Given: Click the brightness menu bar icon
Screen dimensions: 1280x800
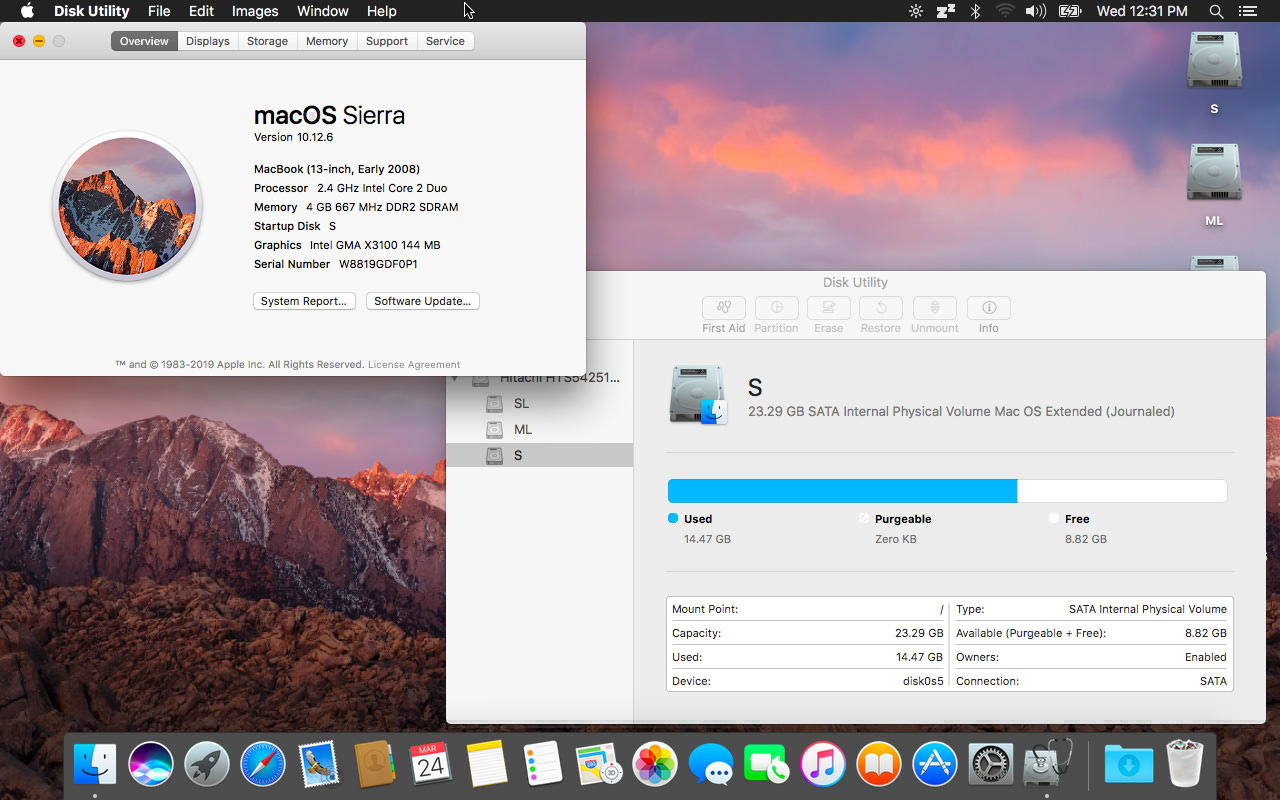Looking at the screenshot, I should [916, 11].
